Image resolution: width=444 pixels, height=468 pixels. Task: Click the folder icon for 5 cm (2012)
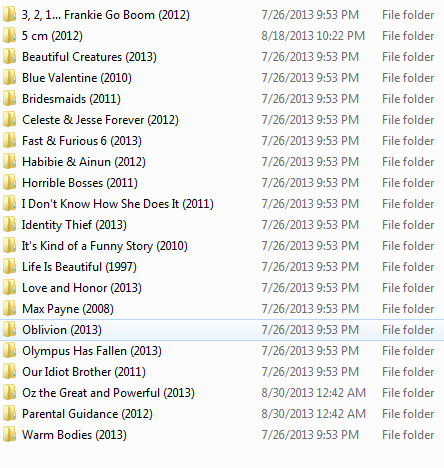tap(9, 36)
